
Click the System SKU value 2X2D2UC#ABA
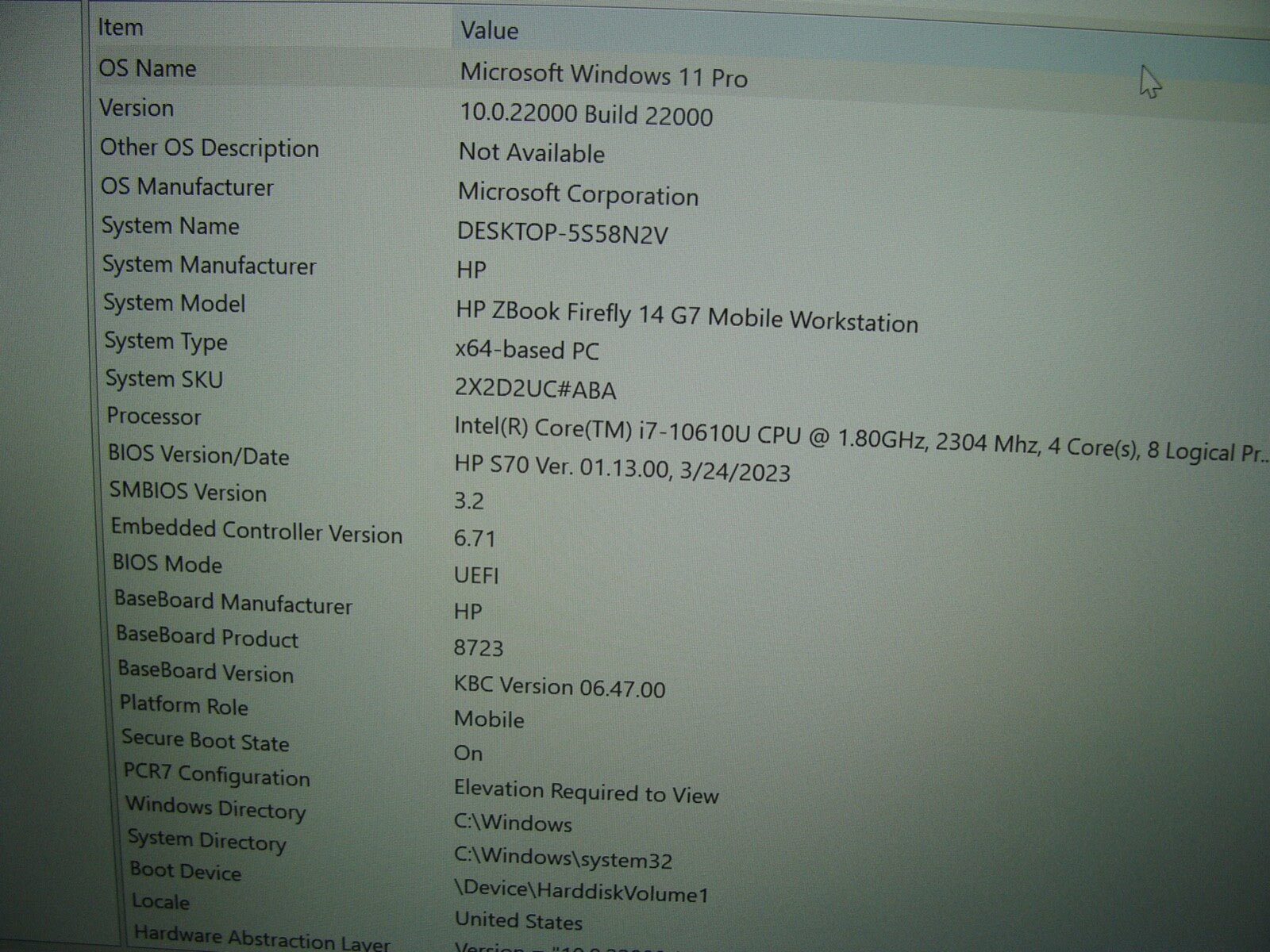click(x=535, y=390)
